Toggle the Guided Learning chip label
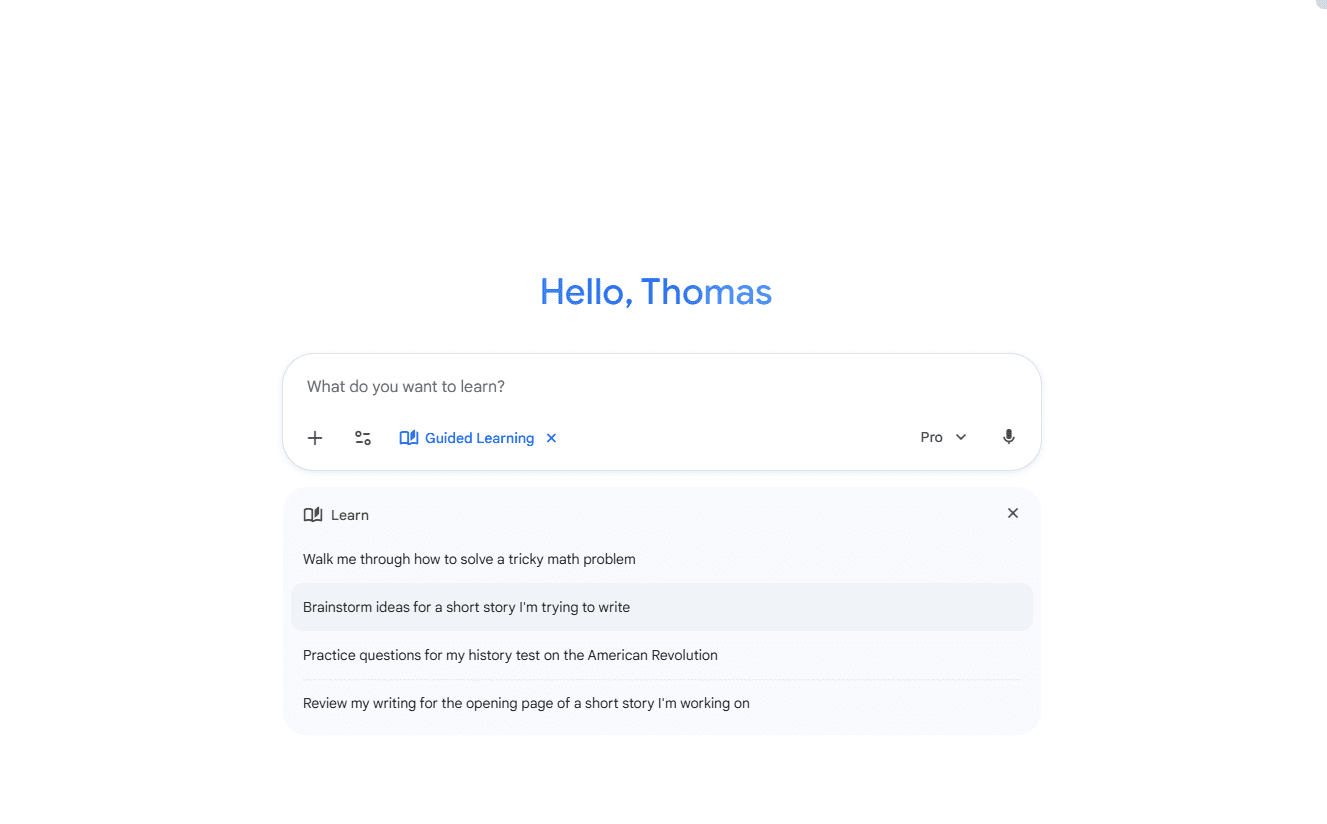1327x824 pixels. pyautogui.click(x=479, y=438)
